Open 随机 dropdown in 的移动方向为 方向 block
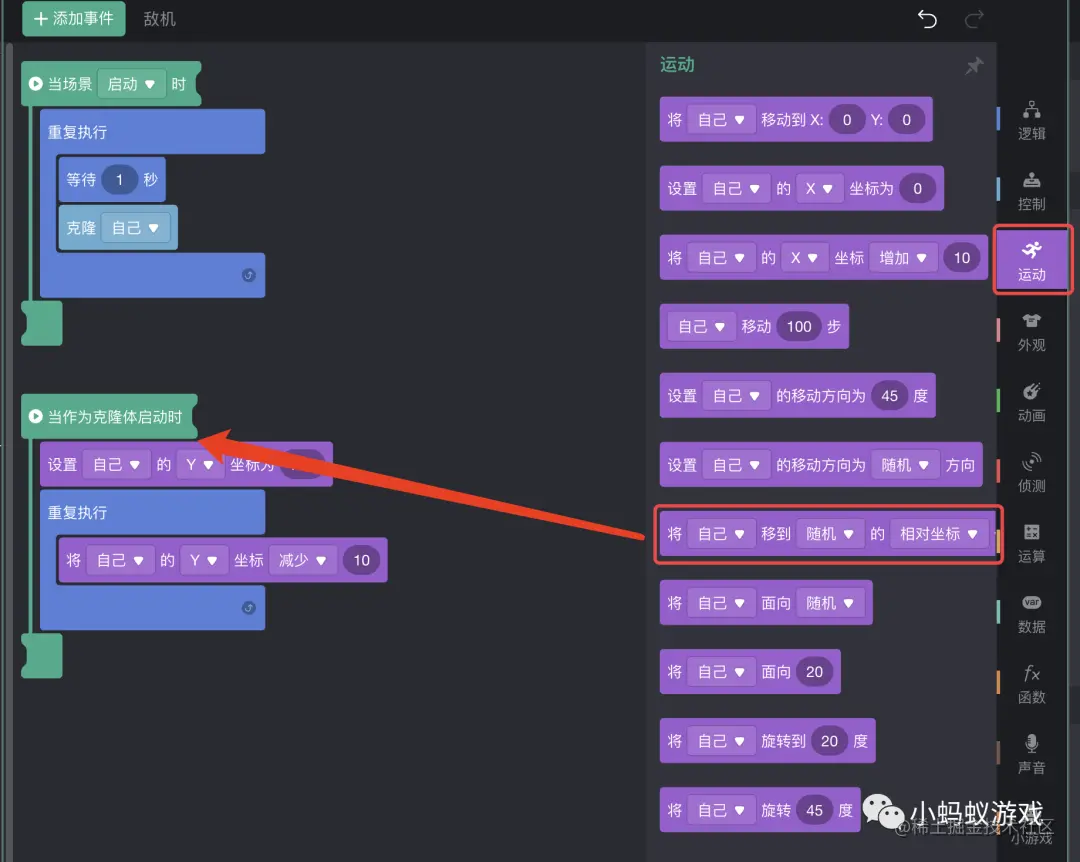The height and width of the screenshot is (862, 1080). point(905,465)
